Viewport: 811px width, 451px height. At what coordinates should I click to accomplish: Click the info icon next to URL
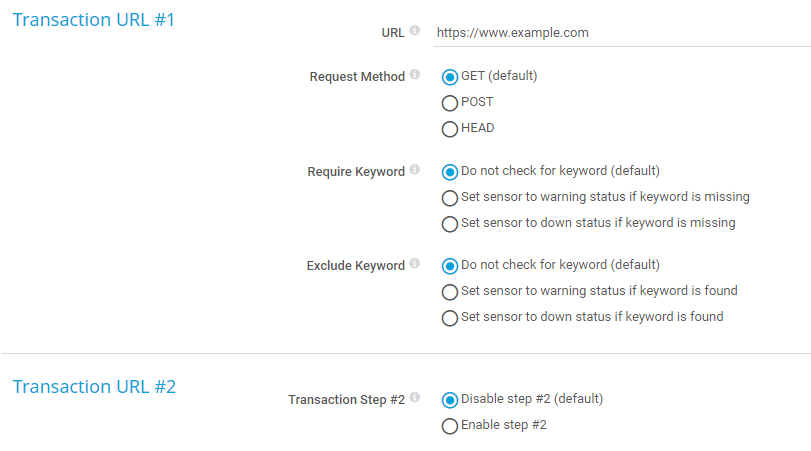[415, 31]
